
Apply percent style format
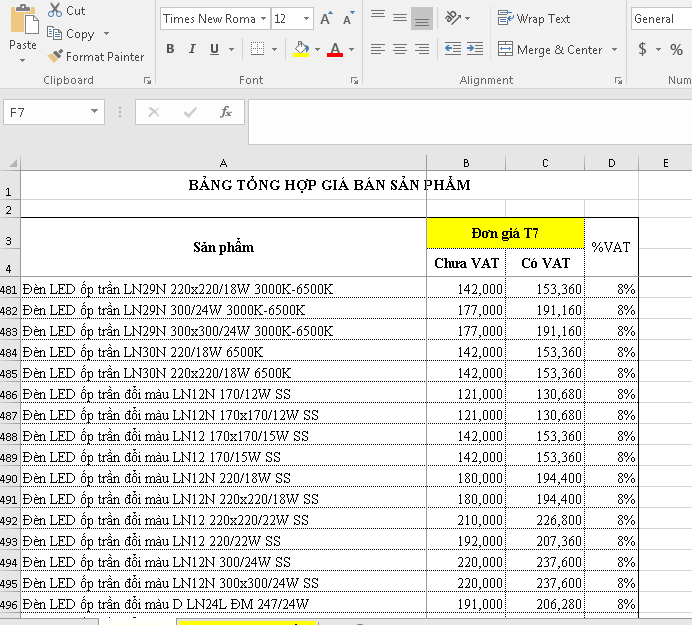point(676,49)
